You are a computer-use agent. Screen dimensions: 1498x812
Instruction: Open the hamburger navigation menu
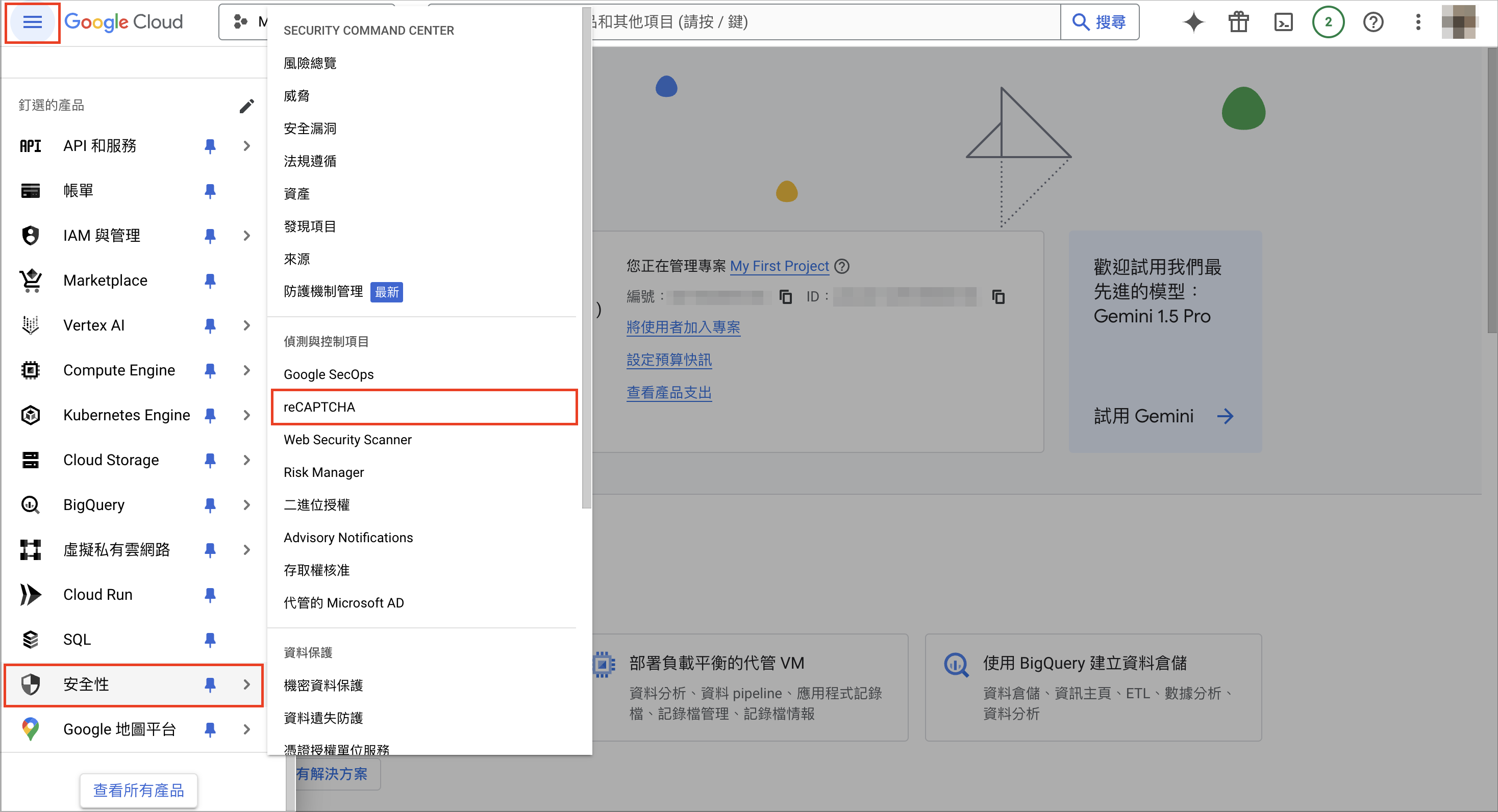click(x=32, y=22)
